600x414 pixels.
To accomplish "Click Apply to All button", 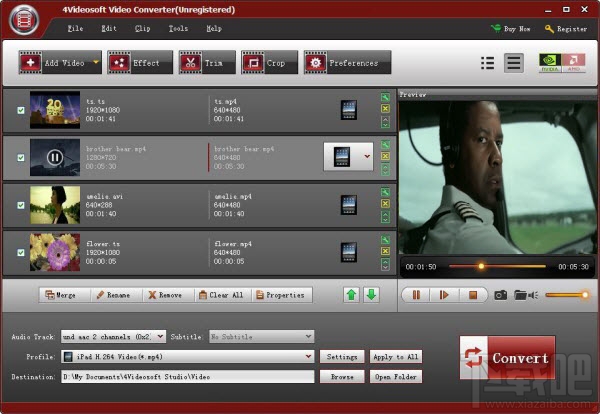I will pos(396,357).
